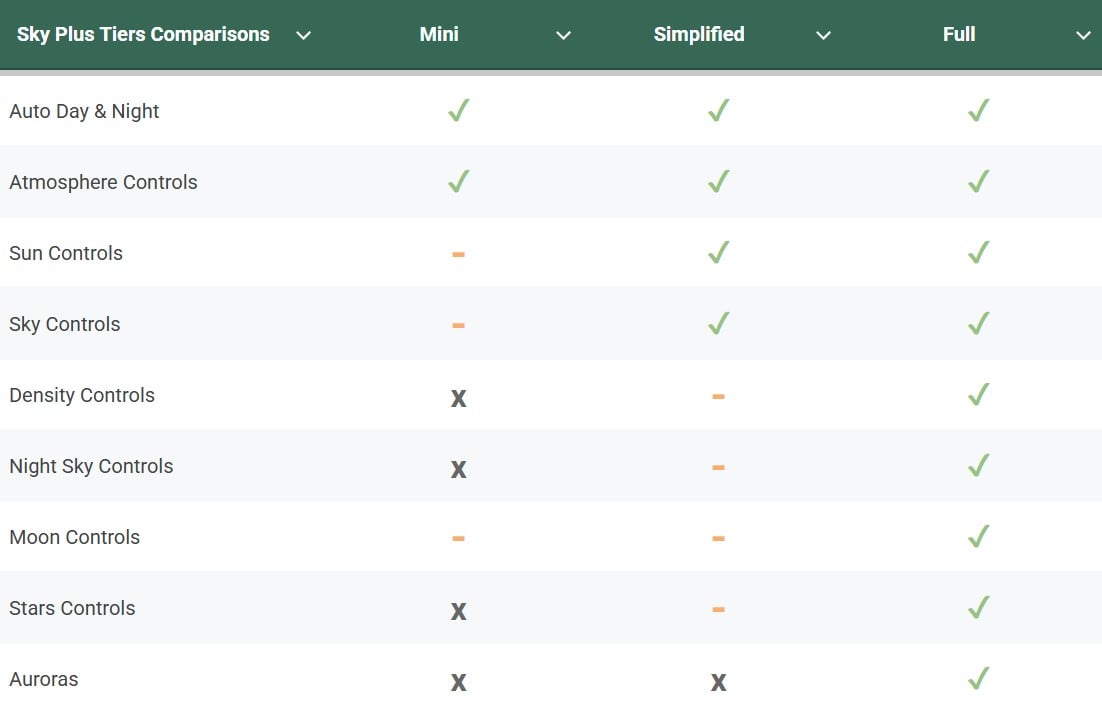1102x712 pixels.
Task: Open the Sky Plus Tiers Comparisons column dropdown
Action: 304,35
